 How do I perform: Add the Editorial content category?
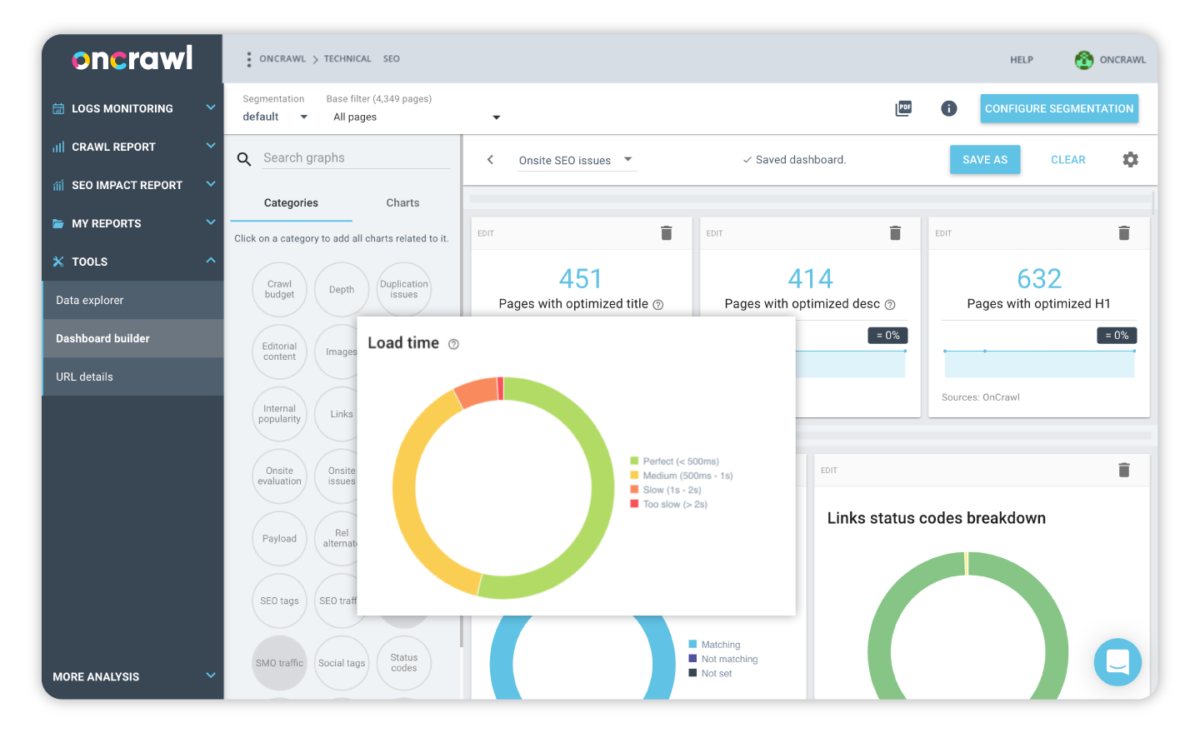[279, 352]
